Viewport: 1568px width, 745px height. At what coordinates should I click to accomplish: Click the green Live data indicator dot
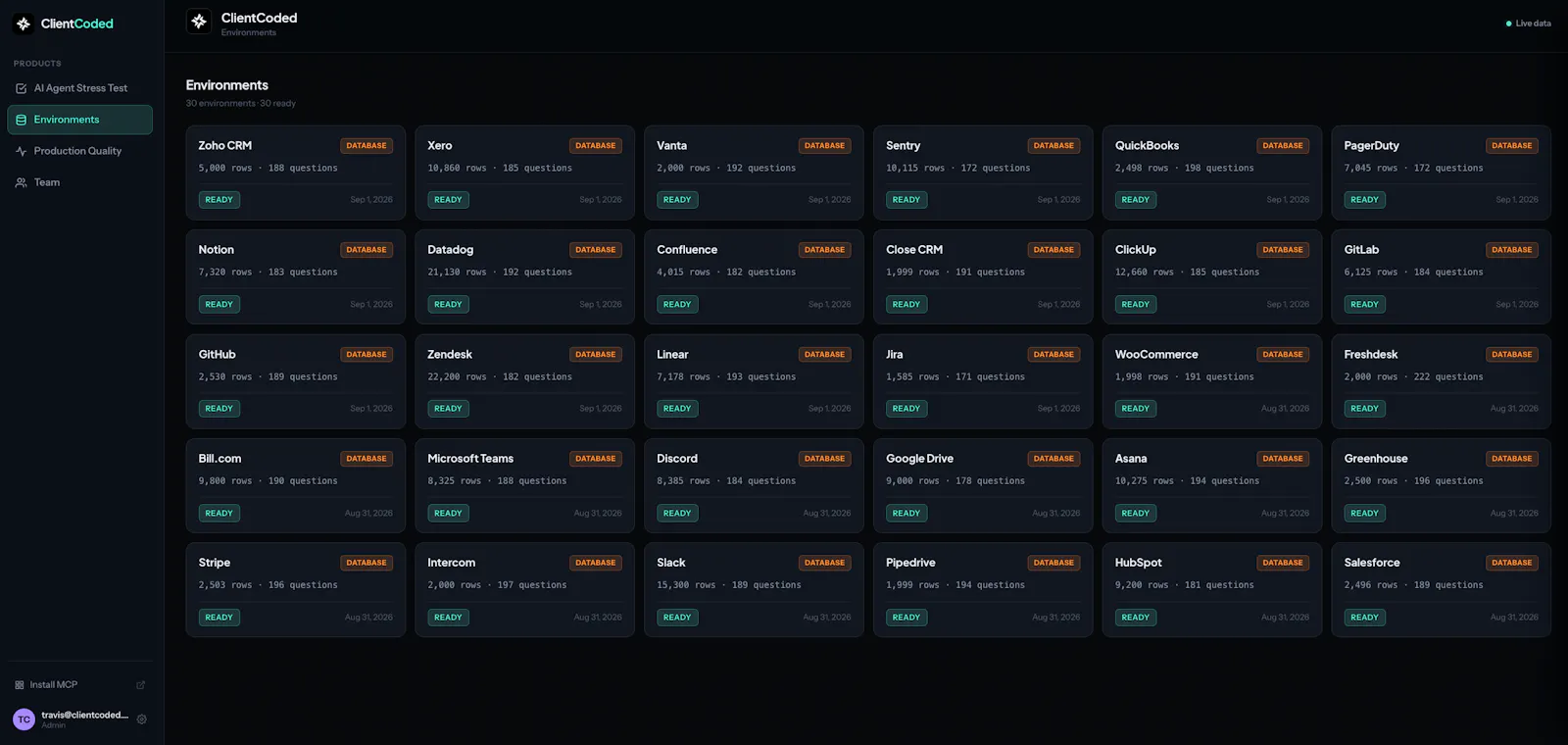coord(1509,24)
